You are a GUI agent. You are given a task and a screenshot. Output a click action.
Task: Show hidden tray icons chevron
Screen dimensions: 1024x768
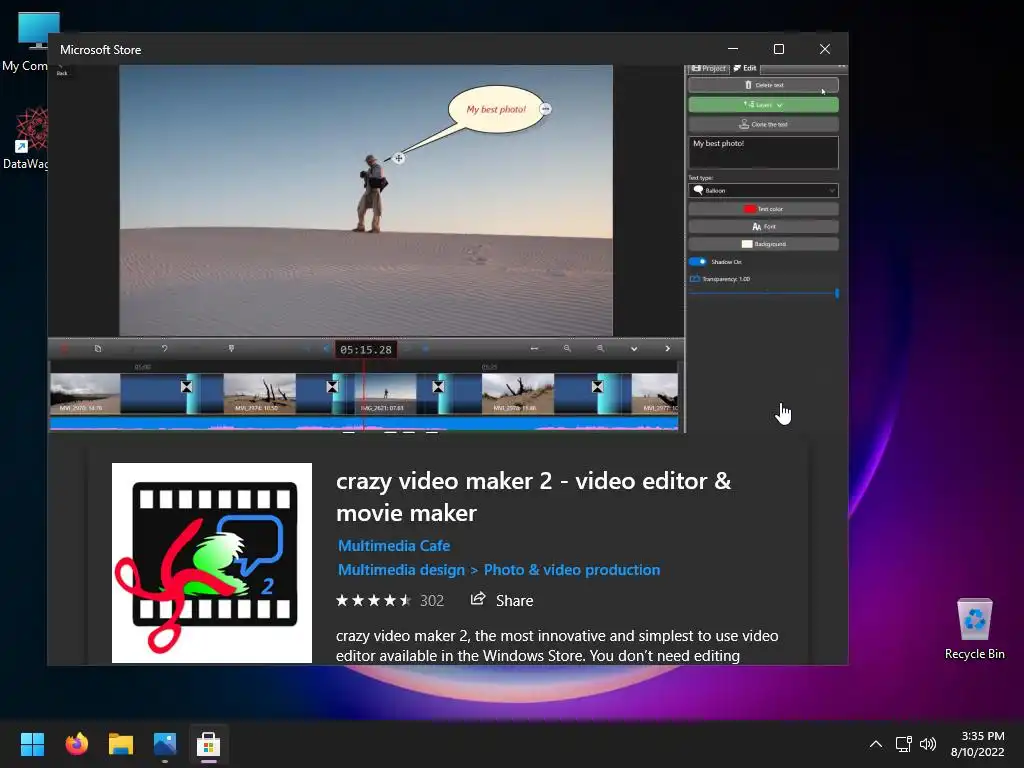(x=876, y=744)
